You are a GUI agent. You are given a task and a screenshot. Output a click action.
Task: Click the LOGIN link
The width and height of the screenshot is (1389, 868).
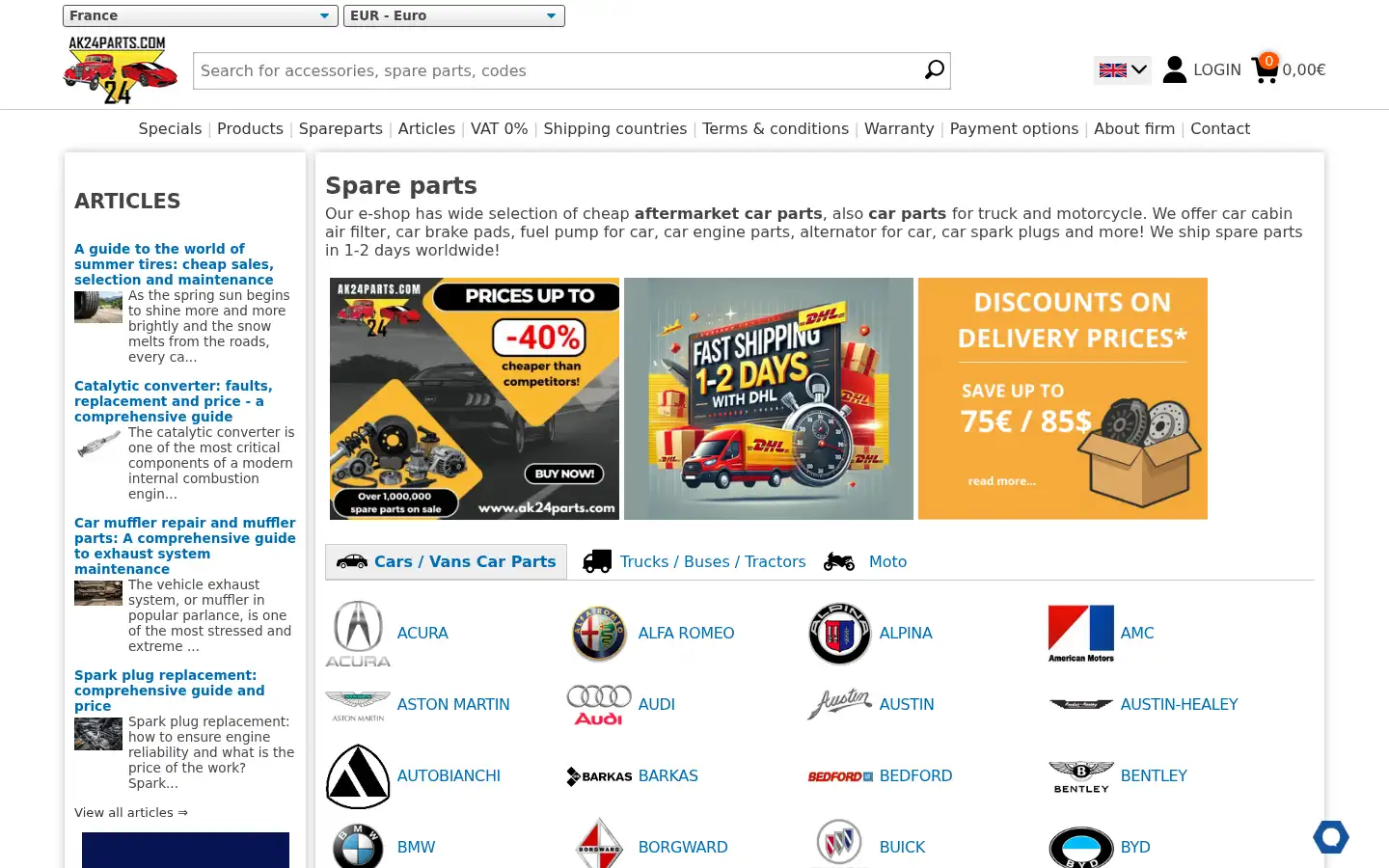1217,69
